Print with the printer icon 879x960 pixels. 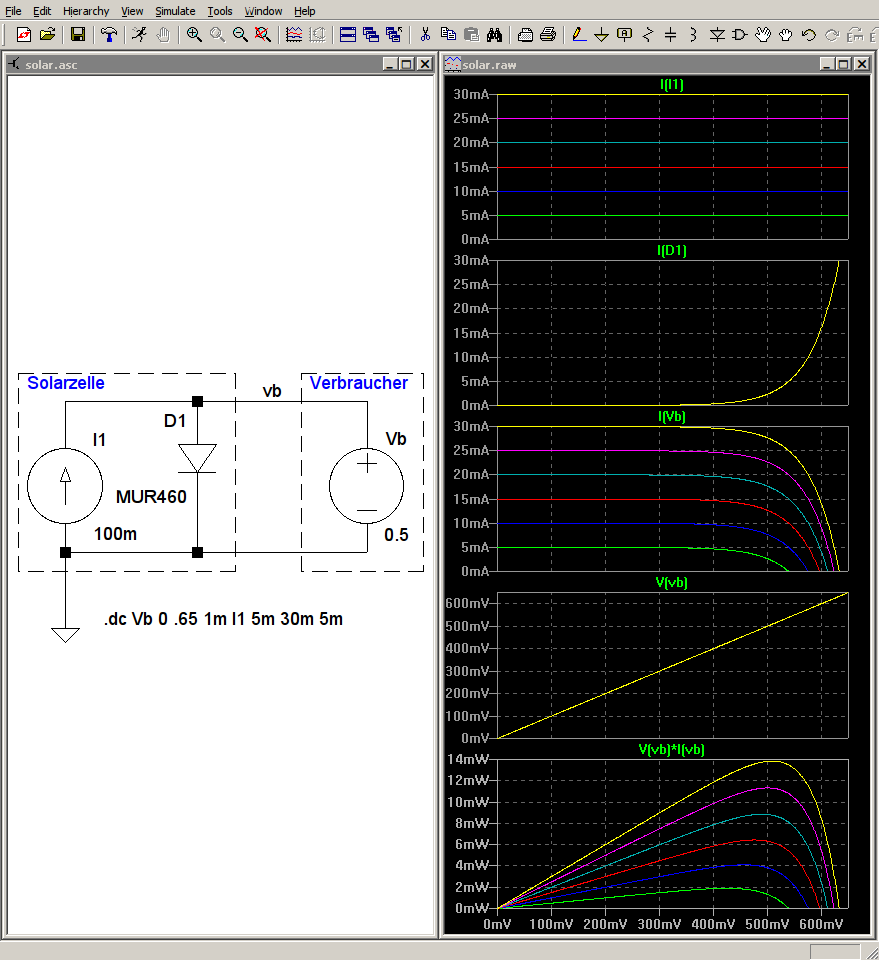click(548, 34)
